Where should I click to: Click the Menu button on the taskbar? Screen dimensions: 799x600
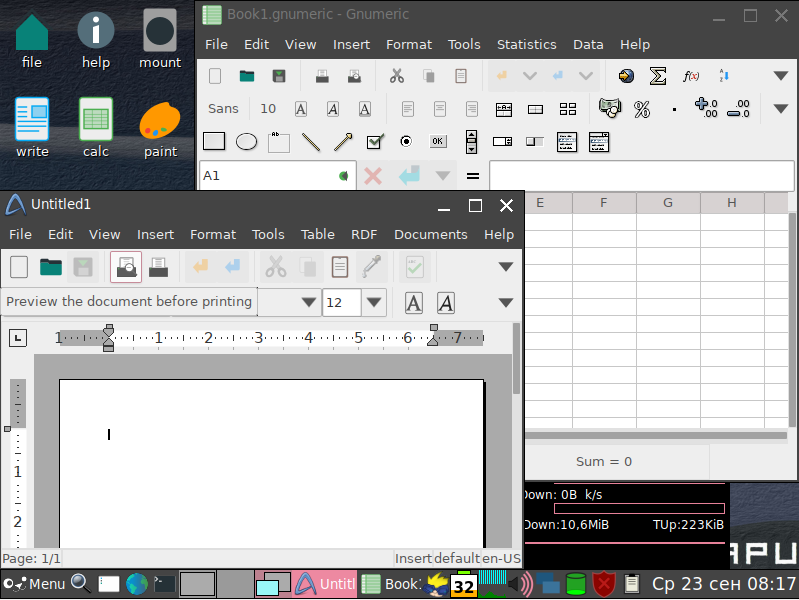(35, 584)
